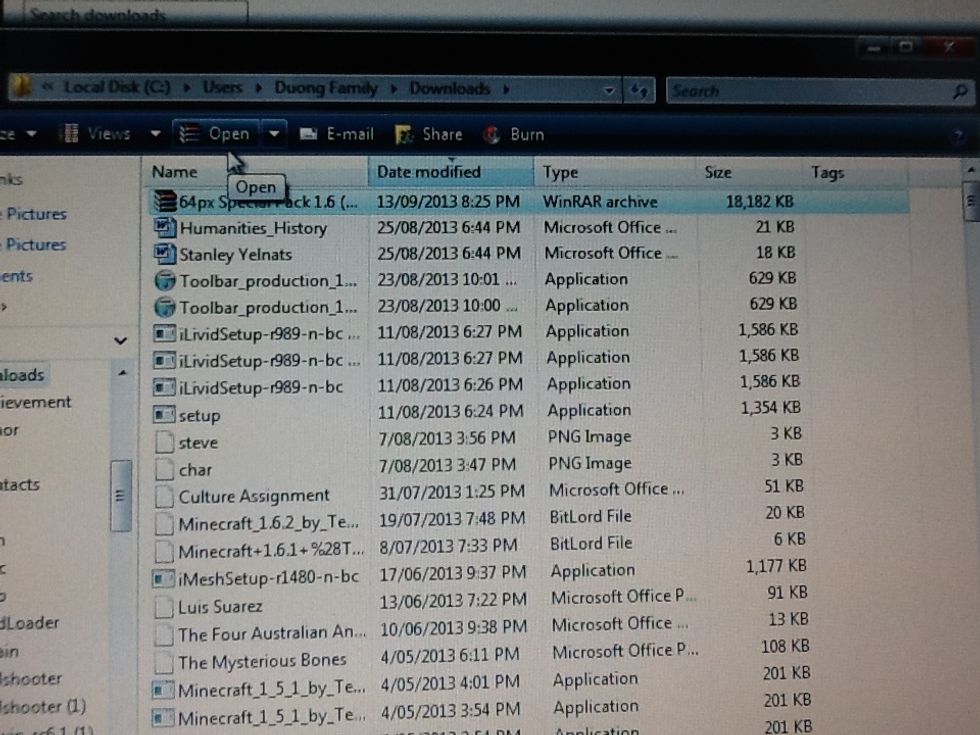Expand the breadcrumb arrow after Downloads
Image resolution: width=980 pixels, height=735 pixels.
click(506, 89)
